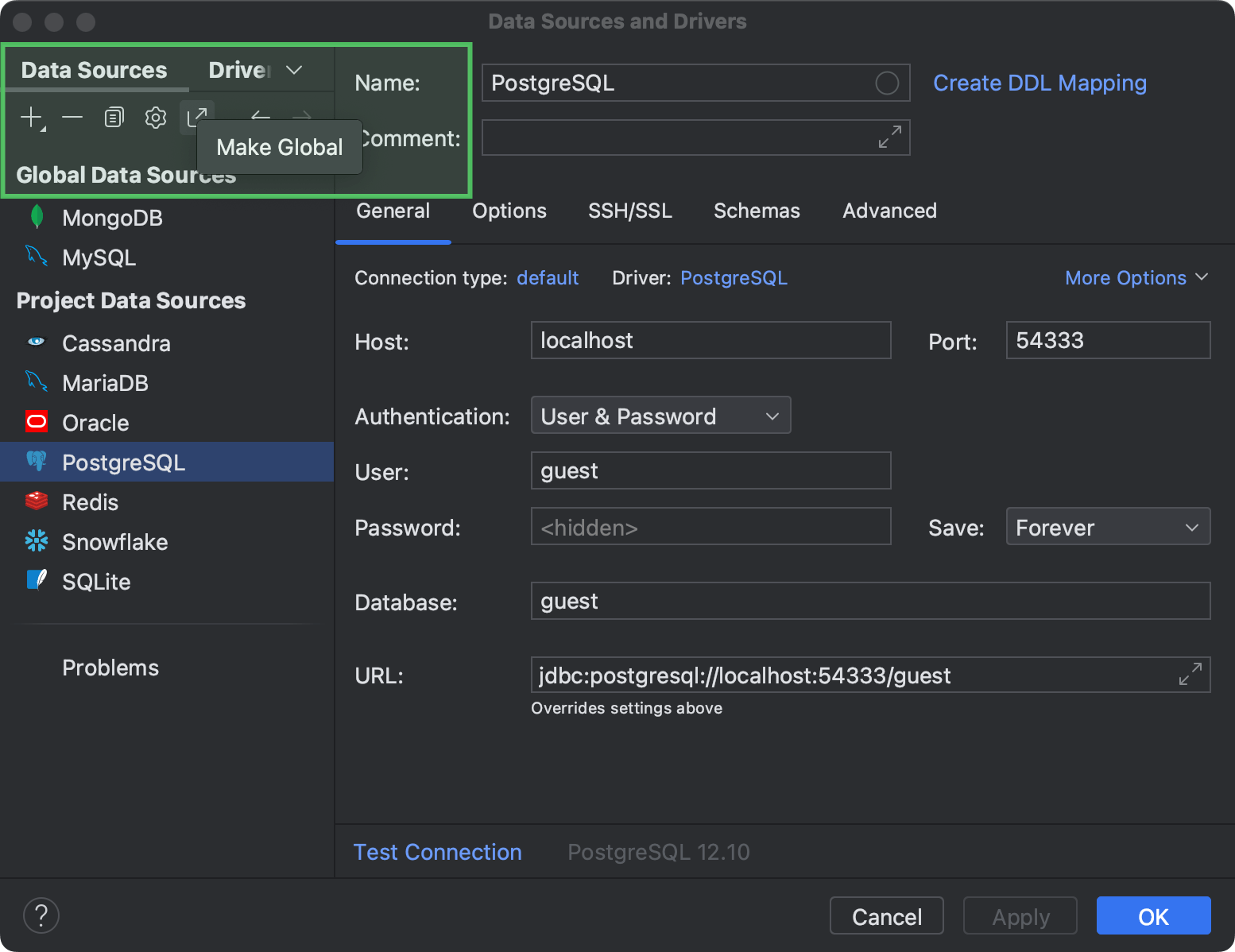Open the Comment field expand icon
Image resolution: width=1235 pixels, height=952 pixels.
[888, 137]
